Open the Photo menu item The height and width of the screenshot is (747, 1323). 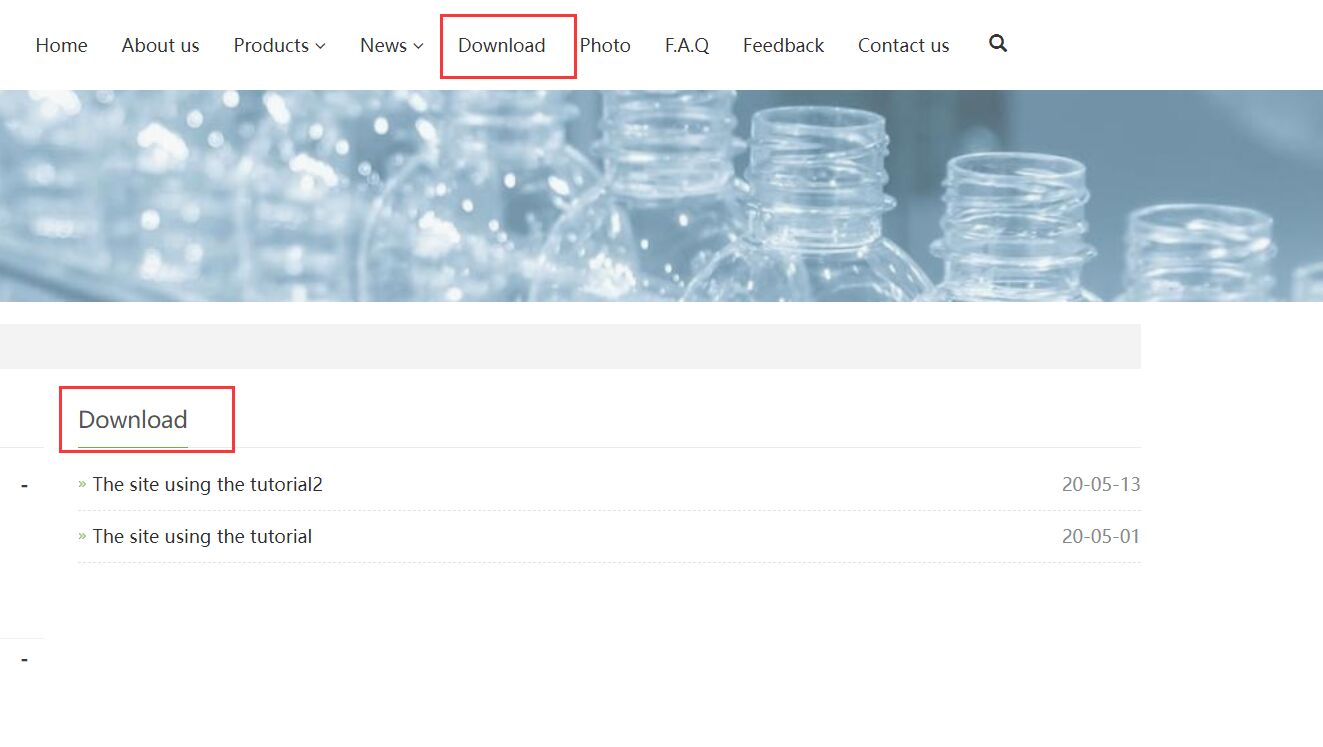click(x=605, y=45)
